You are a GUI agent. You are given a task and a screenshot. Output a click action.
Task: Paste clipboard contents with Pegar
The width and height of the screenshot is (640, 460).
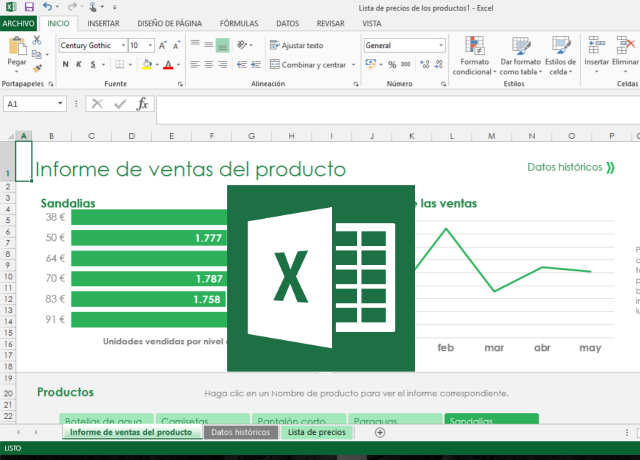point(17,52)
